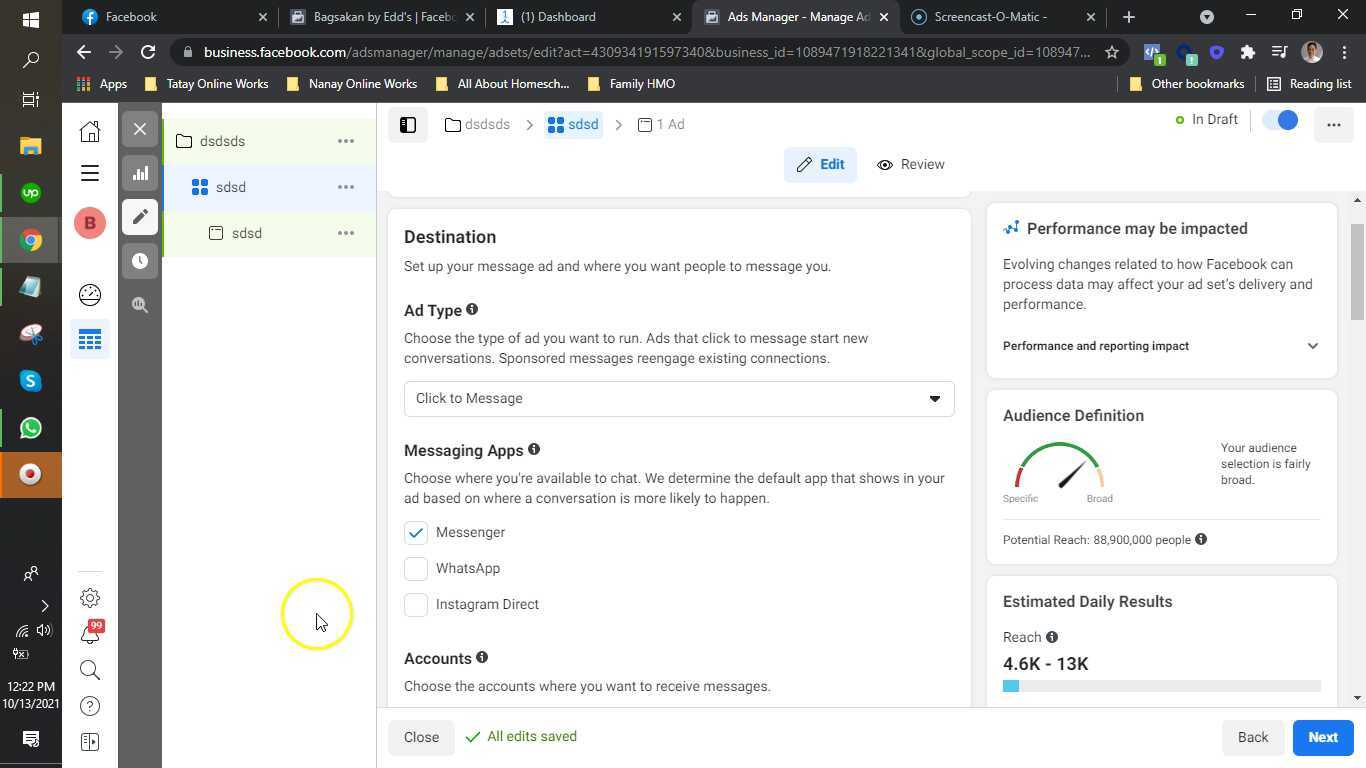Select the pencil edit mode icon
Image resolution: width=1366 pixels, height=768 pixels.
pyautogui.click(x=140, y=217)
